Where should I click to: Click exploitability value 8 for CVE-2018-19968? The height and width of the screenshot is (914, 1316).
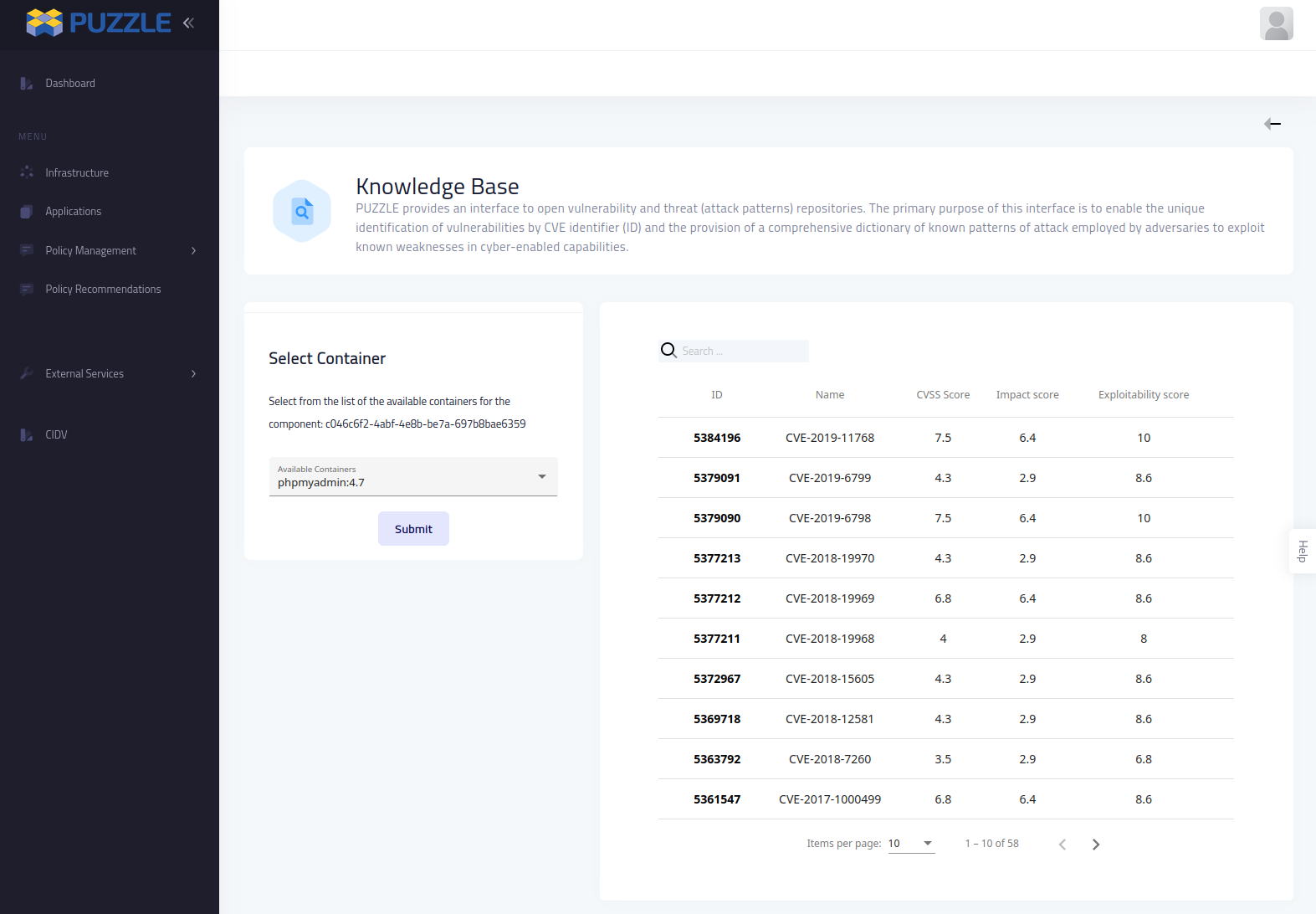pos(1144,639)
